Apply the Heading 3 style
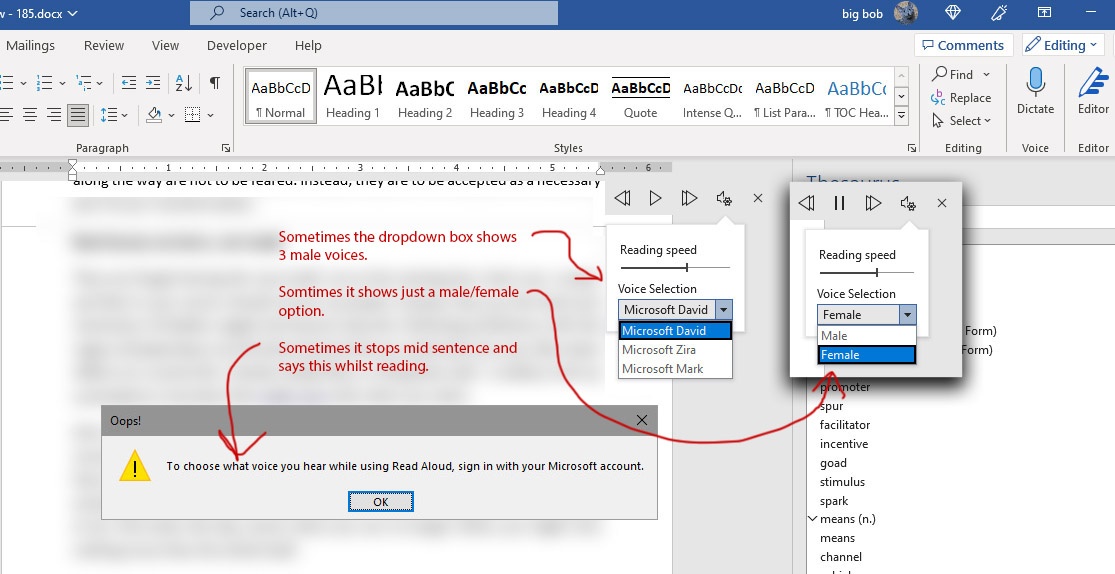 pyautogui.click(x=496, y=97)
